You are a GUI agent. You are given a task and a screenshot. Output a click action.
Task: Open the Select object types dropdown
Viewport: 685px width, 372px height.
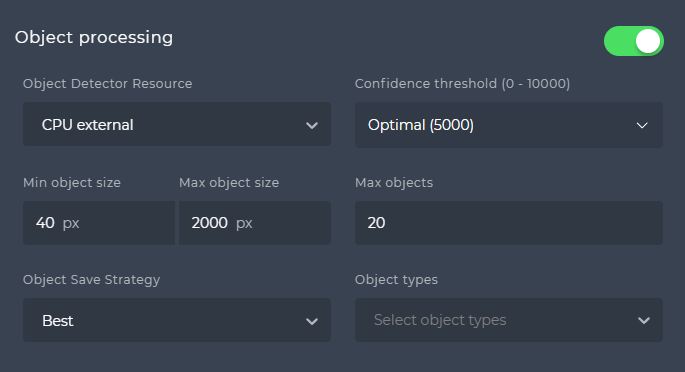pyautogui.click(x=509, y=320)
